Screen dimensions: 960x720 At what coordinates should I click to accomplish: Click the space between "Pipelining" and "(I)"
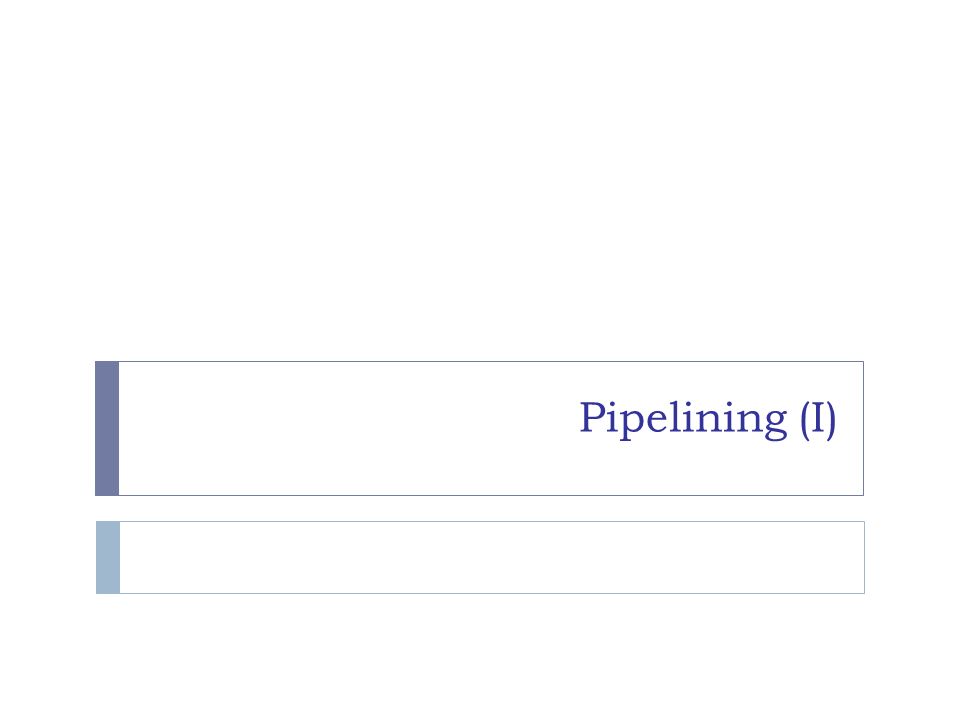(x=794, y=420)
